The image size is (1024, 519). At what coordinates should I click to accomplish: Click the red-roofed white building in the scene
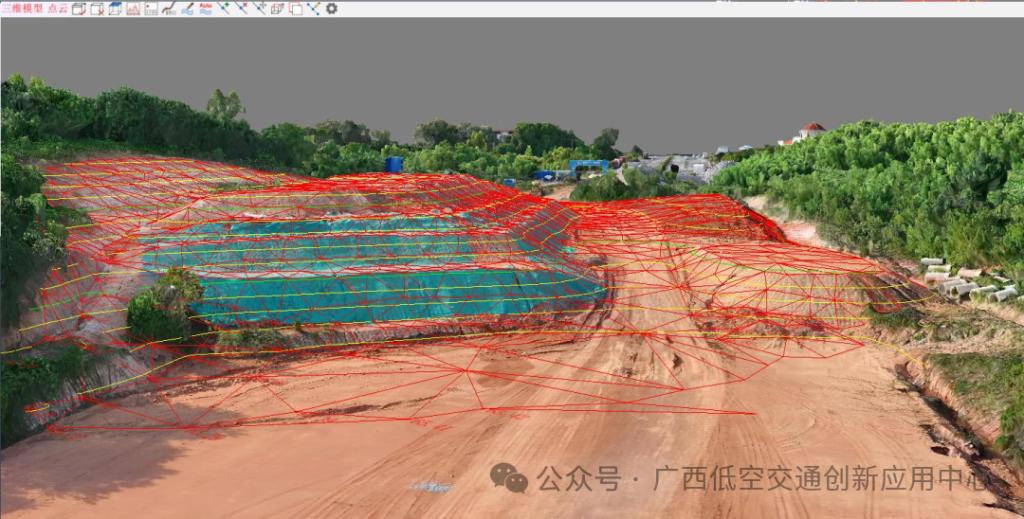811,132
